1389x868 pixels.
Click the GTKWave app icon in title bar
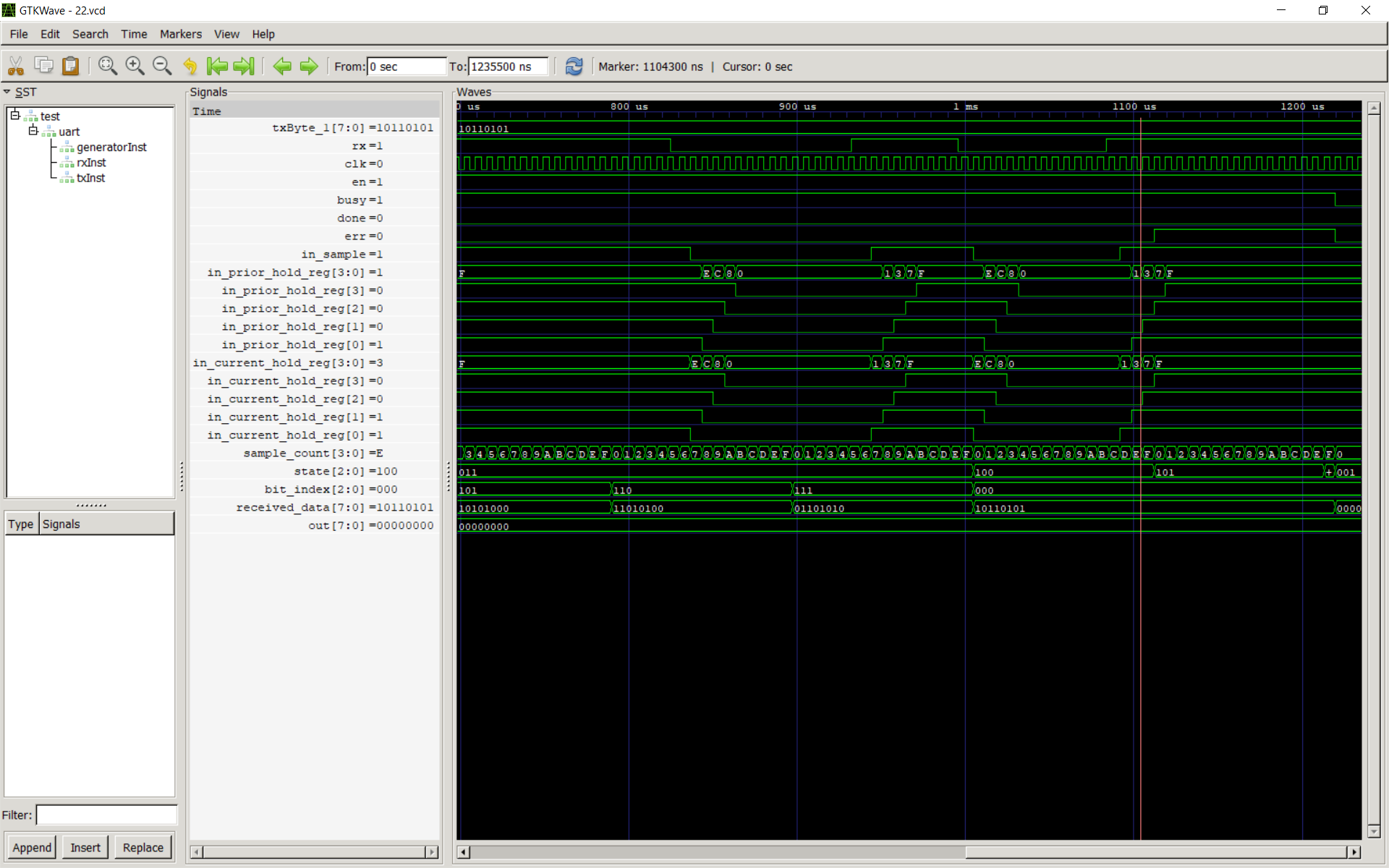(x=9, y=10)
